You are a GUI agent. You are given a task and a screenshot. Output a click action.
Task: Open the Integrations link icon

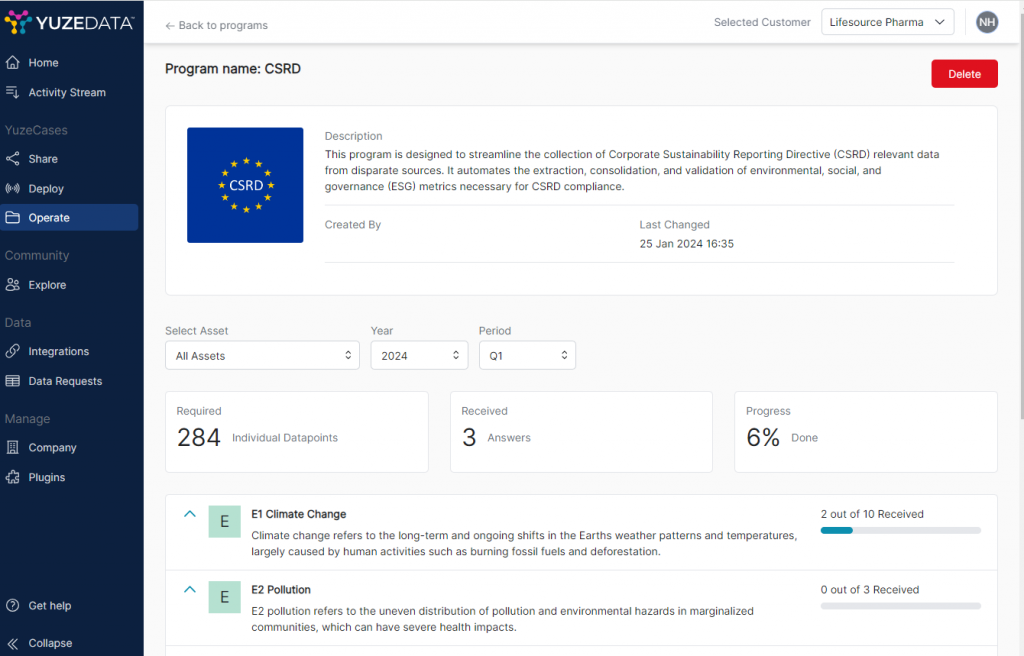(x=13, y=352)
